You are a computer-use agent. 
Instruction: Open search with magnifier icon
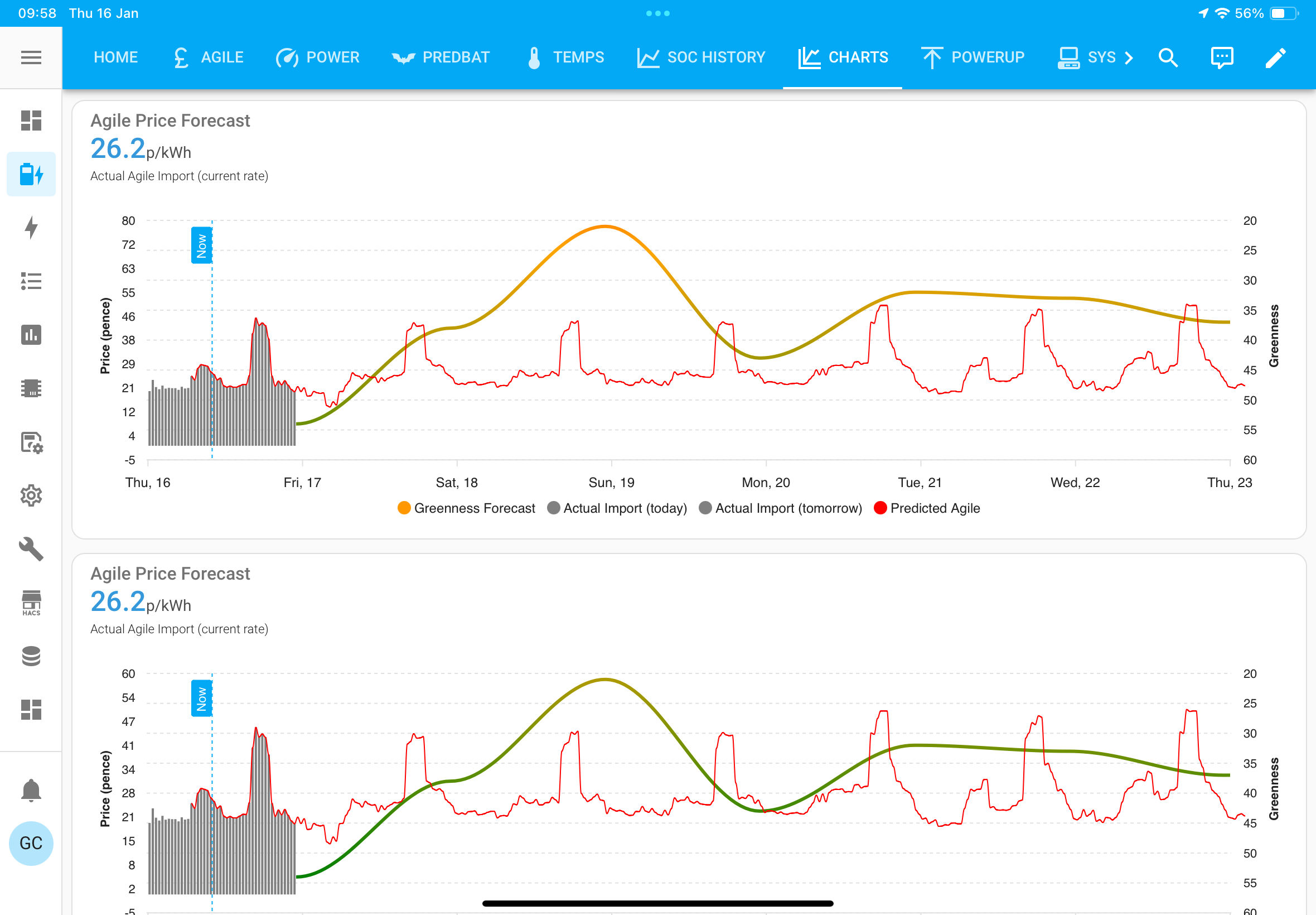(1168, 57)
